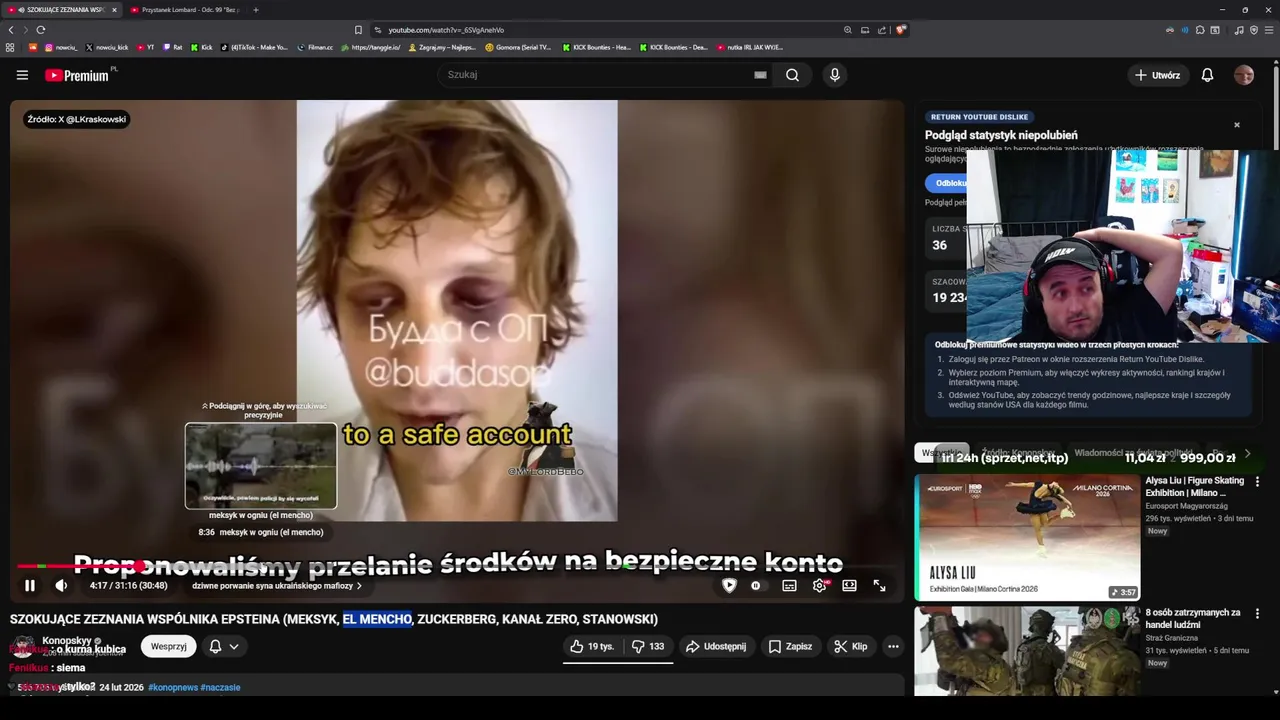Open the 'Gomorra (Serial TV...' bookmark
This screenshot has width=1280, height=720.
pyautogui.click(x=518, y=47)
